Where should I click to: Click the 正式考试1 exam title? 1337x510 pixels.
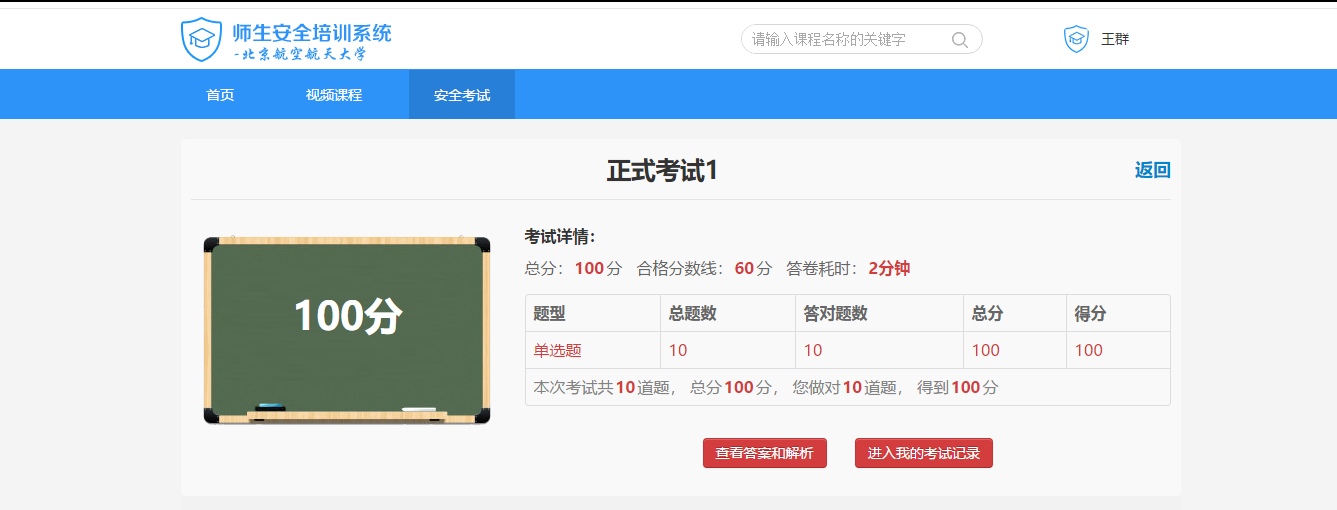click(662, 171)
